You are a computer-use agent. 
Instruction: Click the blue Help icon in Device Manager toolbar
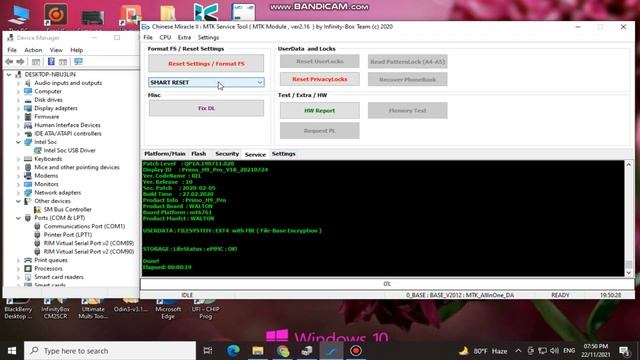coord(51,62)
